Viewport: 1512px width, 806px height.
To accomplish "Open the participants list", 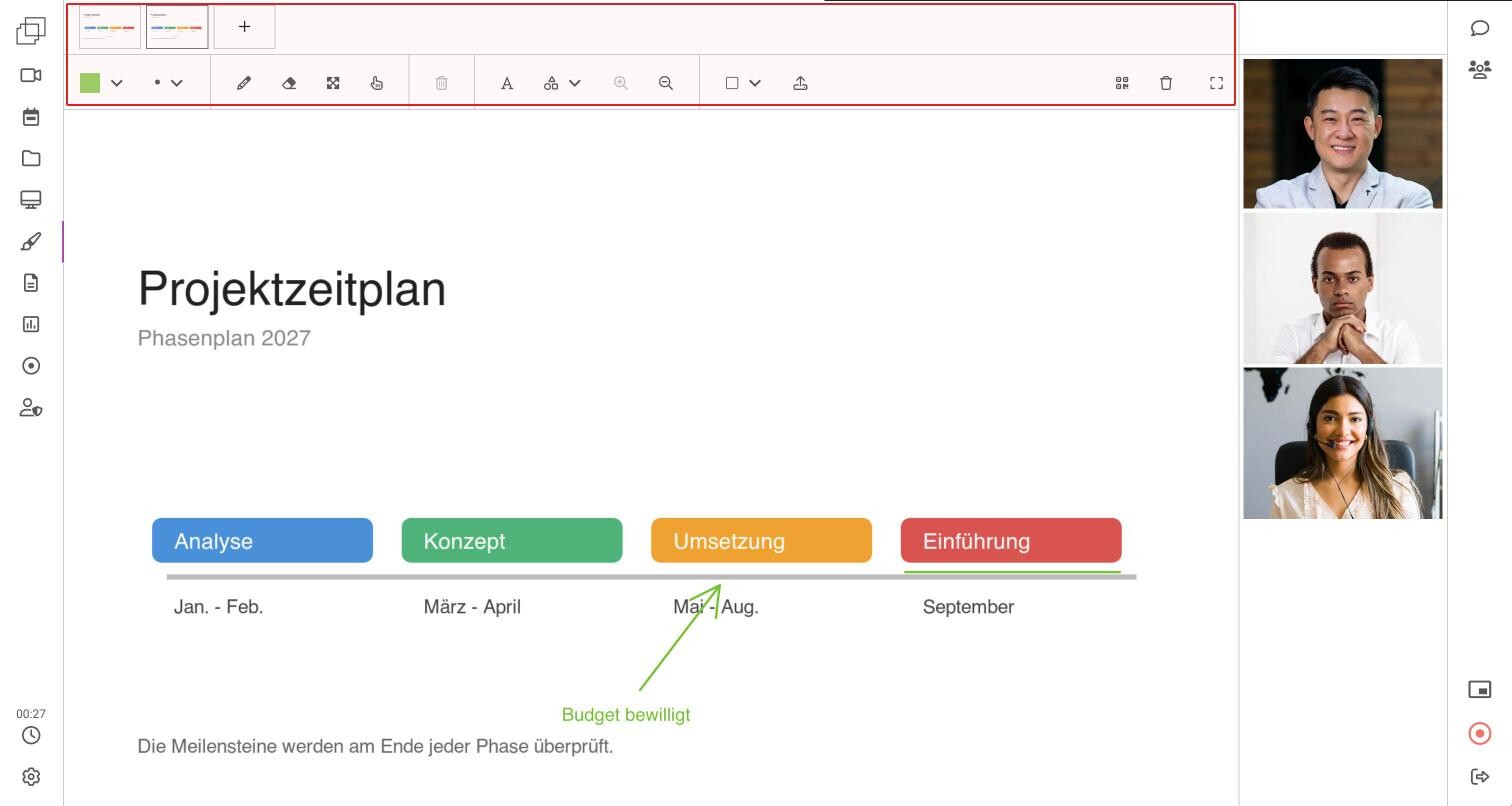I will [1480, 69].
